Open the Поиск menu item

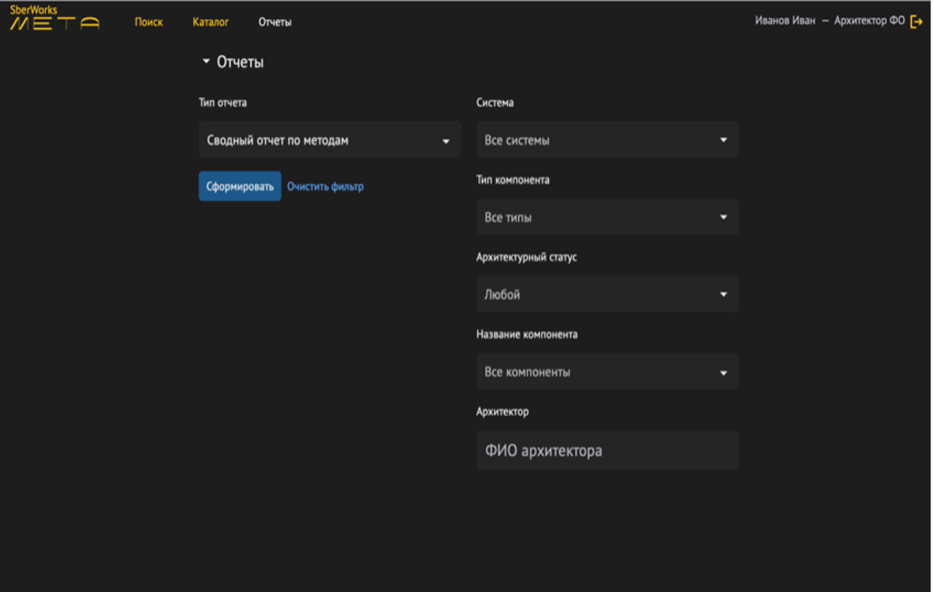(x=149, y=22)
